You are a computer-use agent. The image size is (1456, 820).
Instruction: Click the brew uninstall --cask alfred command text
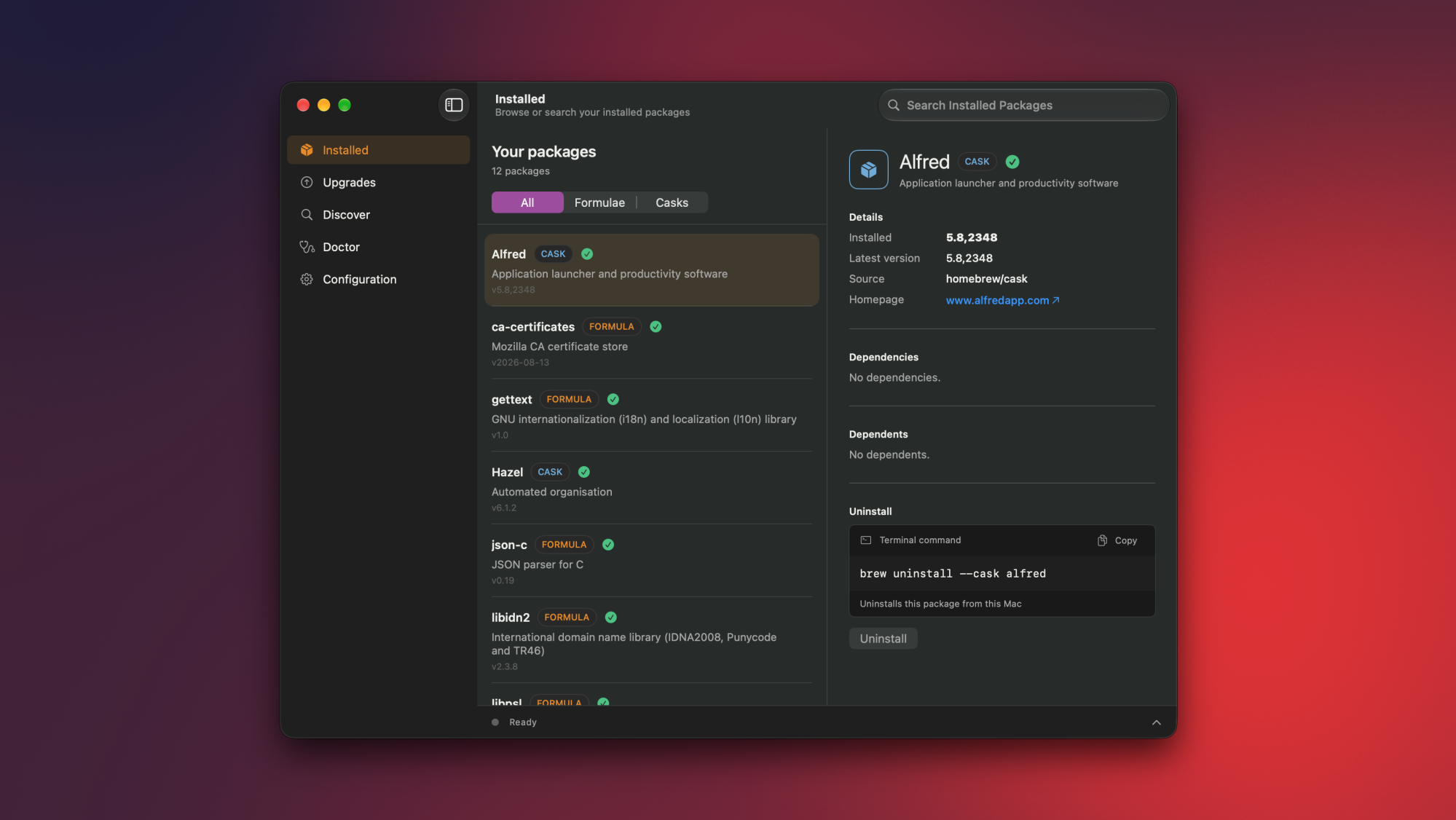pos(953,574)
